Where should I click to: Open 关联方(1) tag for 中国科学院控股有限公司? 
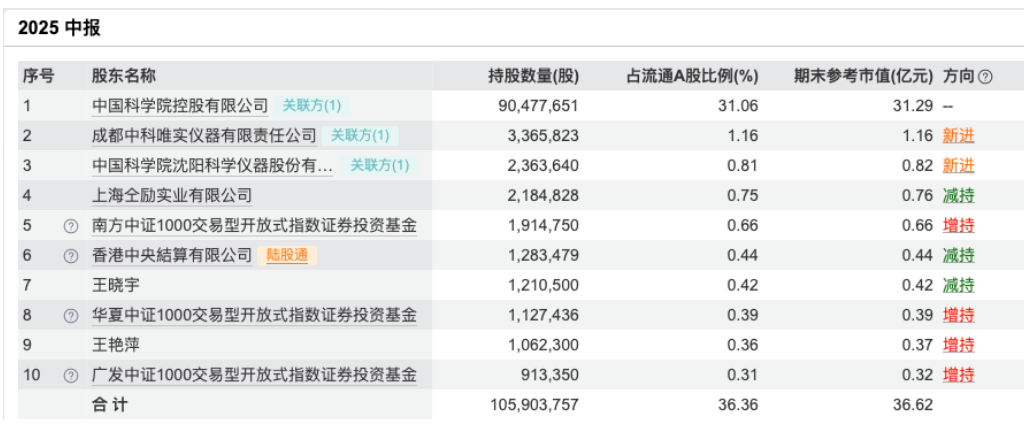pyautogui.click(x=312, y=105)
